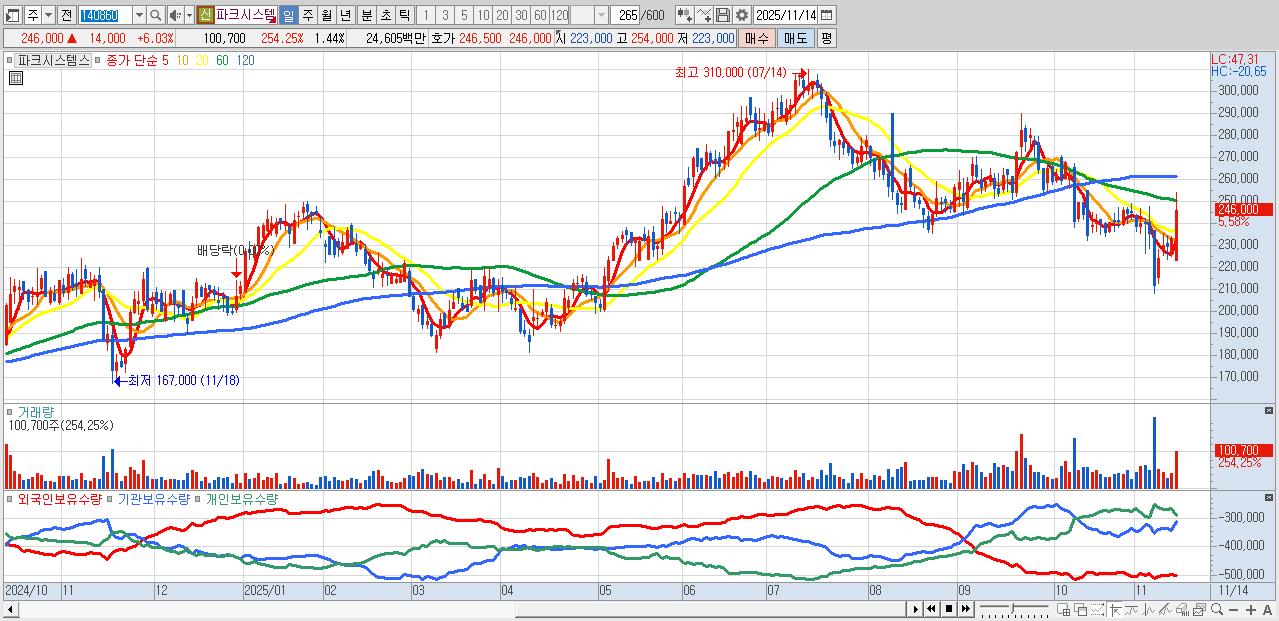1279x621 pixels.
Task: Select the 5 interval button
Action: (x=464, y=15)
